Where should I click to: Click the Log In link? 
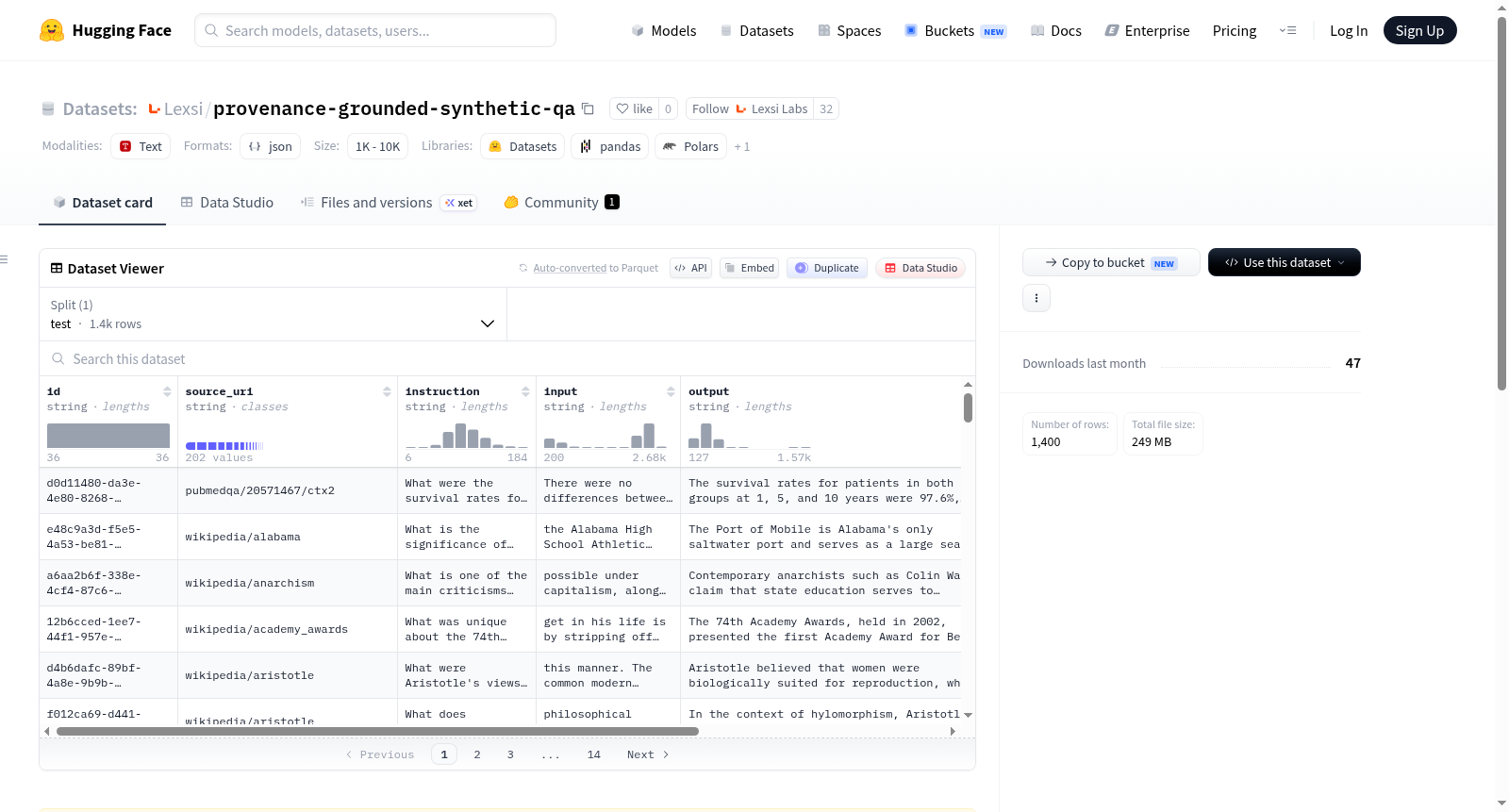[x=1349, y=30]
